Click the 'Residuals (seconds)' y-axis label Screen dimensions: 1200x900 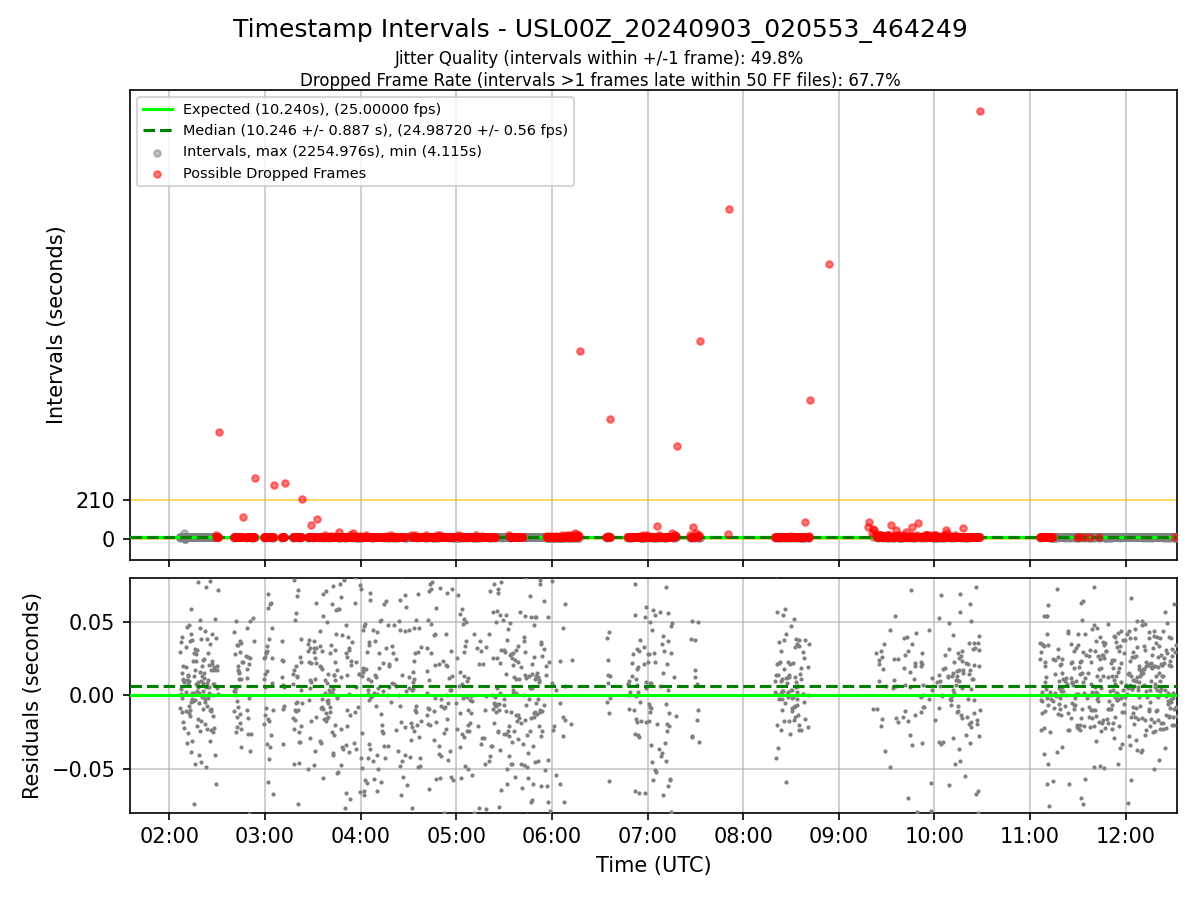(x=32, y=696)
